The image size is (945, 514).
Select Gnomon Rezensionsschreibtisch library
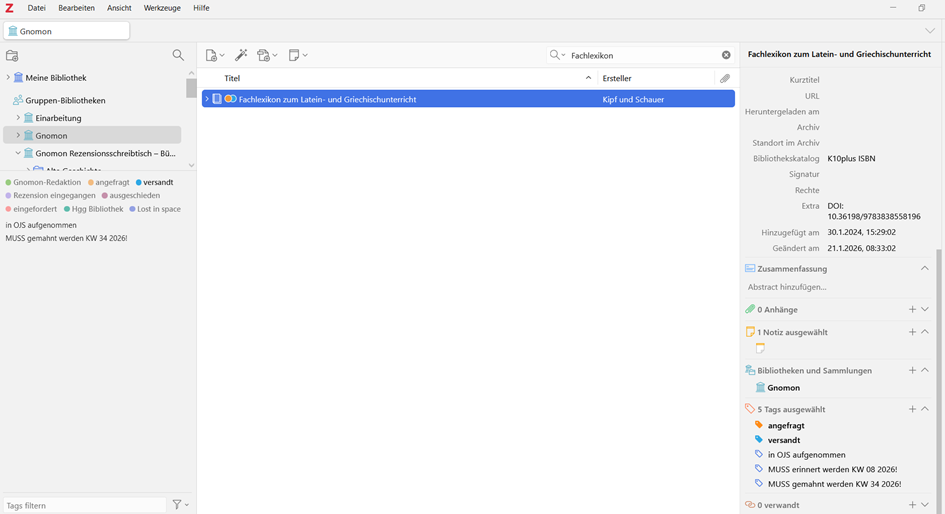click(105, 154)
